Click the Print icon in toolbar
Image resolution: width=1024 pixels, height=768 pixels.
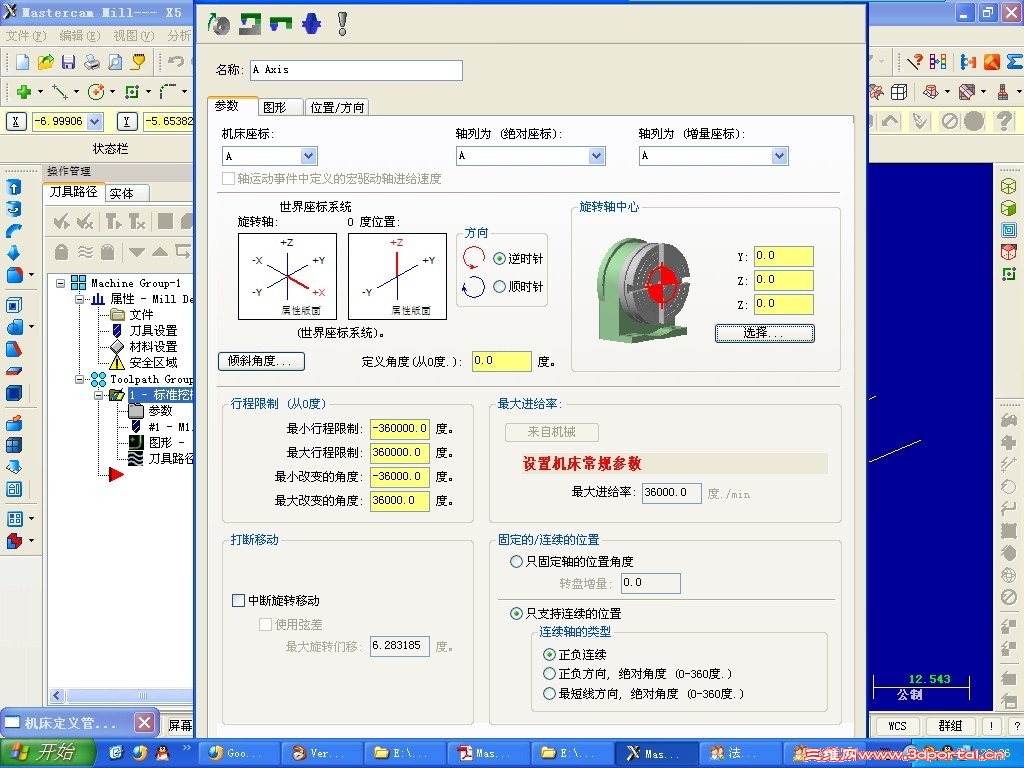click(92, 61)
